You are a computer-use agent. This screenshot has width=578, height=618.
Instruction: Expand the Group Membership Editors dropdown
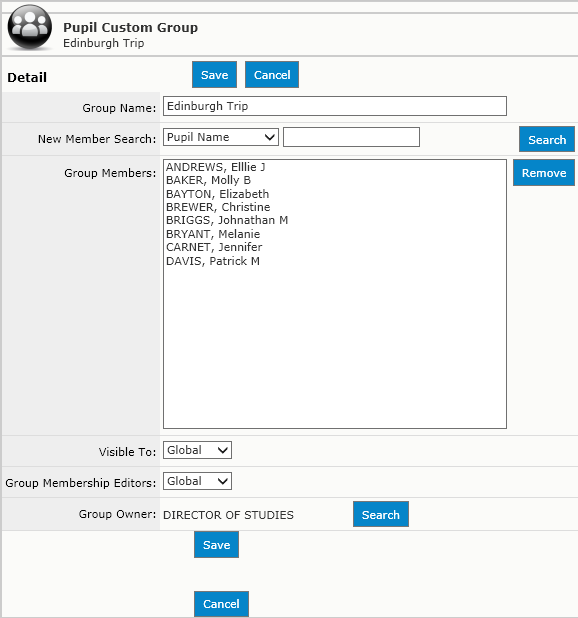point(197,481)
